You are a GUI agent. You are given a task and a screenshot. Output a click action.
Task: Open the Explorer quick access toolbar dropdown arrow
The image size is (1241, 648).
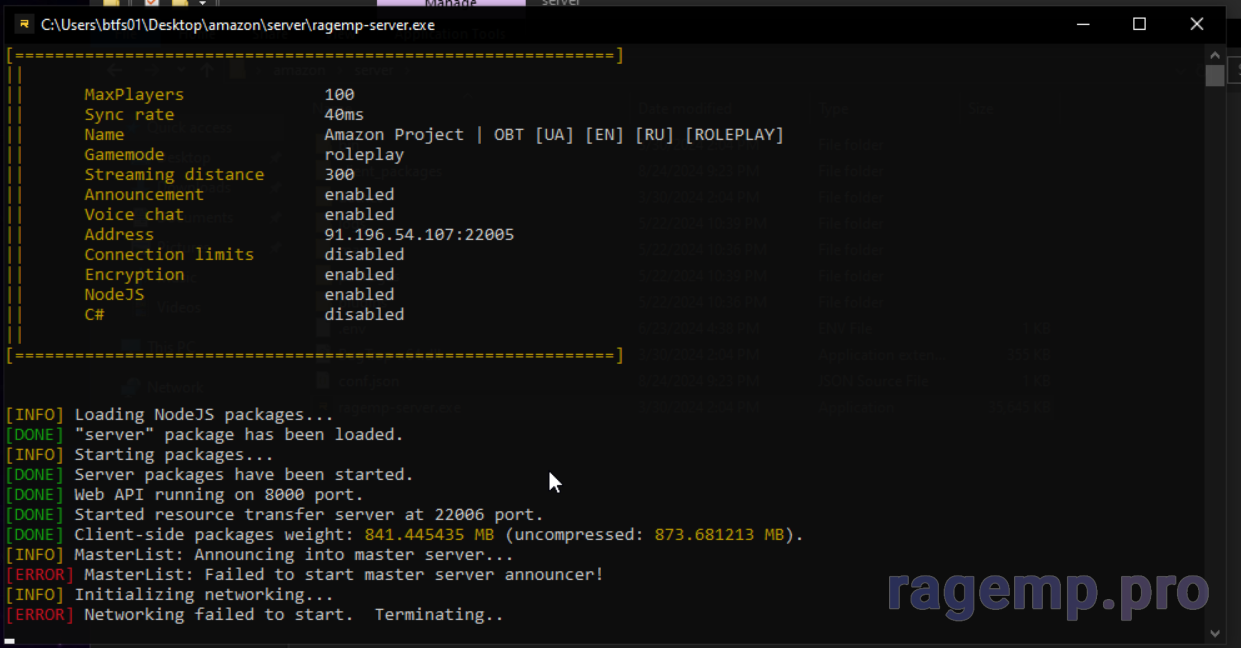click(x=202, y=4)
